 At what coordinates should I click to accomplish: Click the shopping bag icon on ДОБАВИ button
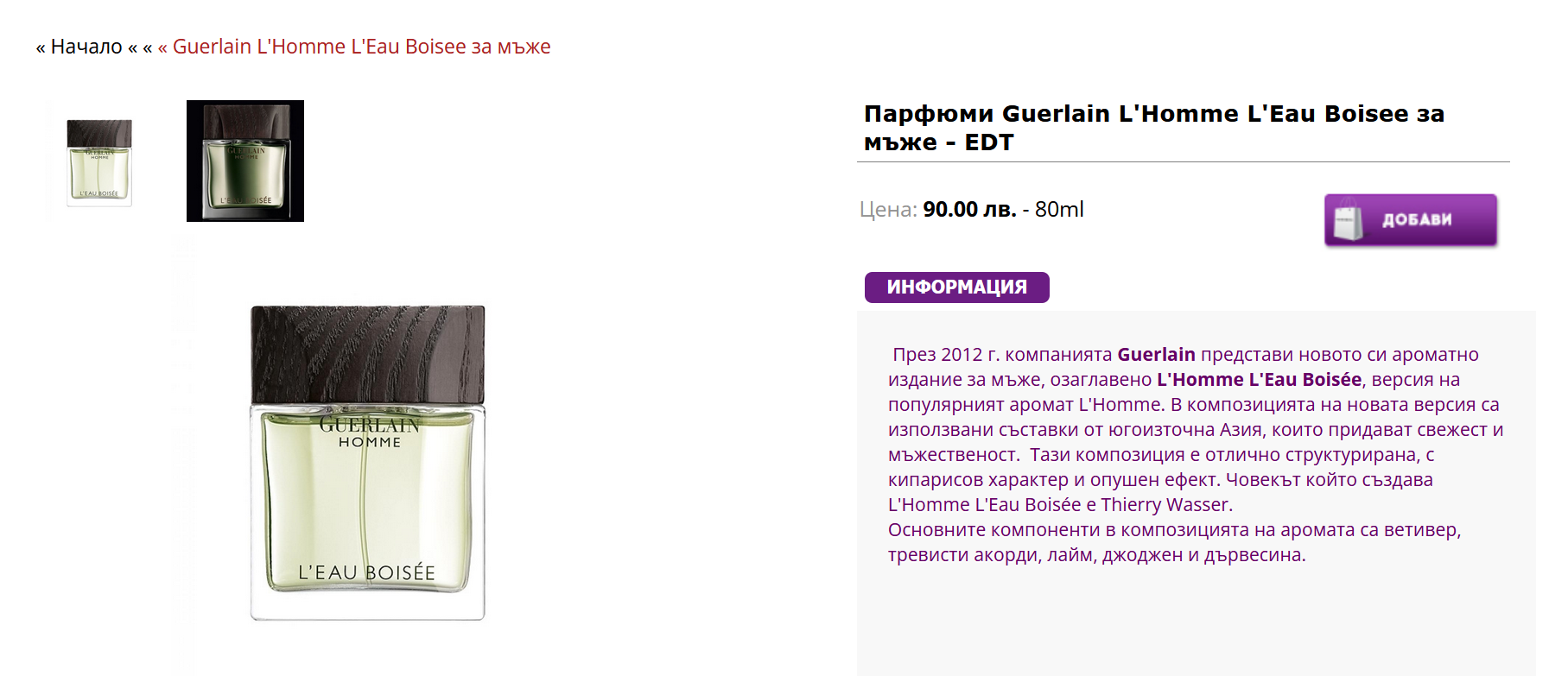[1348, 220]
